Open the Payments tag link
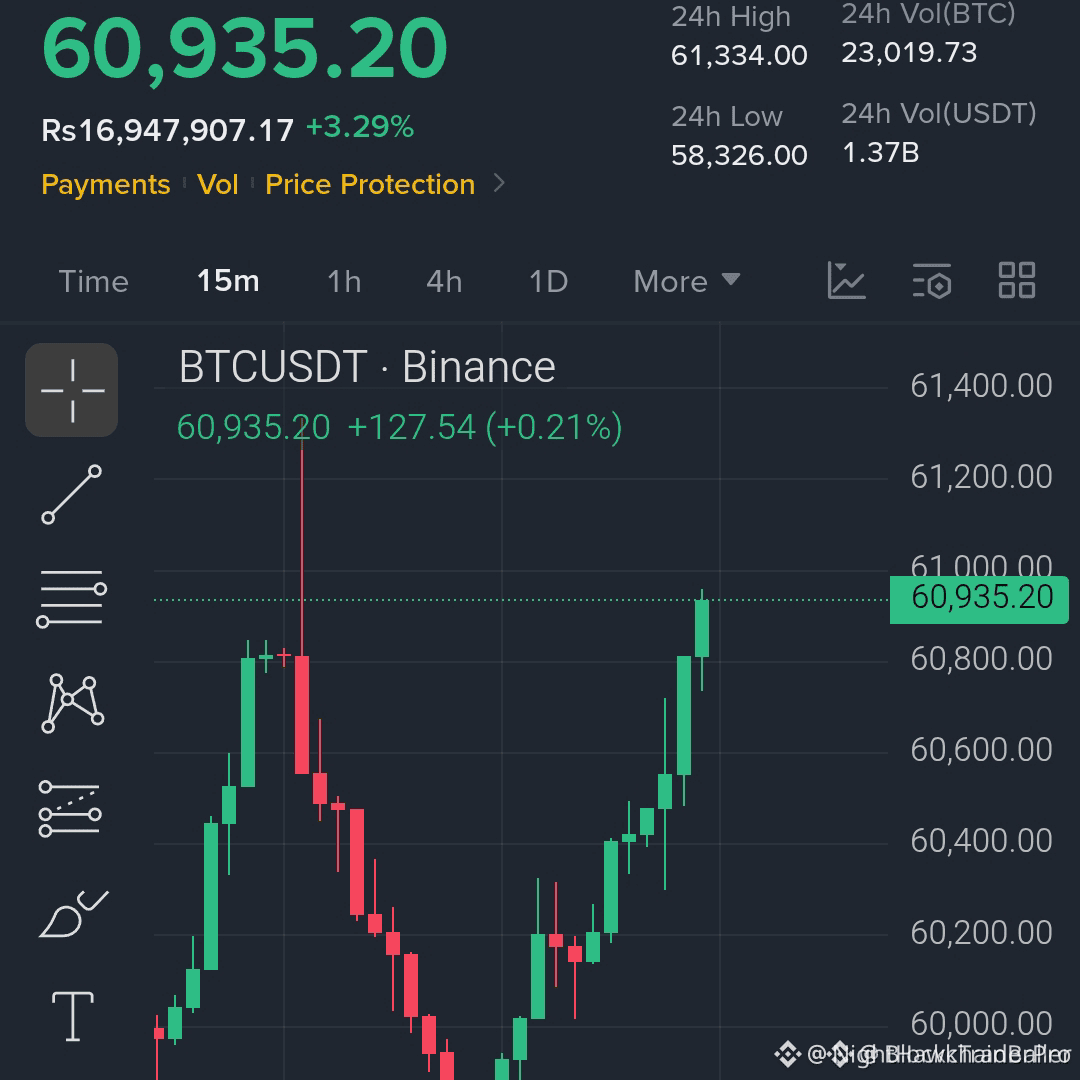Screen dimensions: 1080x1080 point(106,185)
